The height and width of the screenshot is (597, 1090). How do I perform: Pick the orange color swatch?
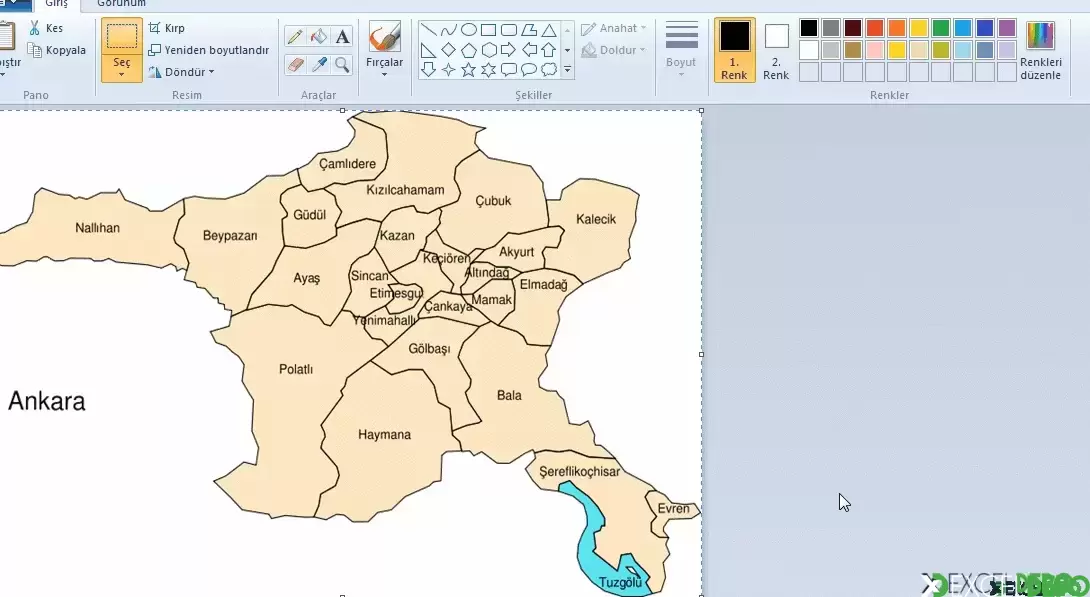click(x=897, y=28)
